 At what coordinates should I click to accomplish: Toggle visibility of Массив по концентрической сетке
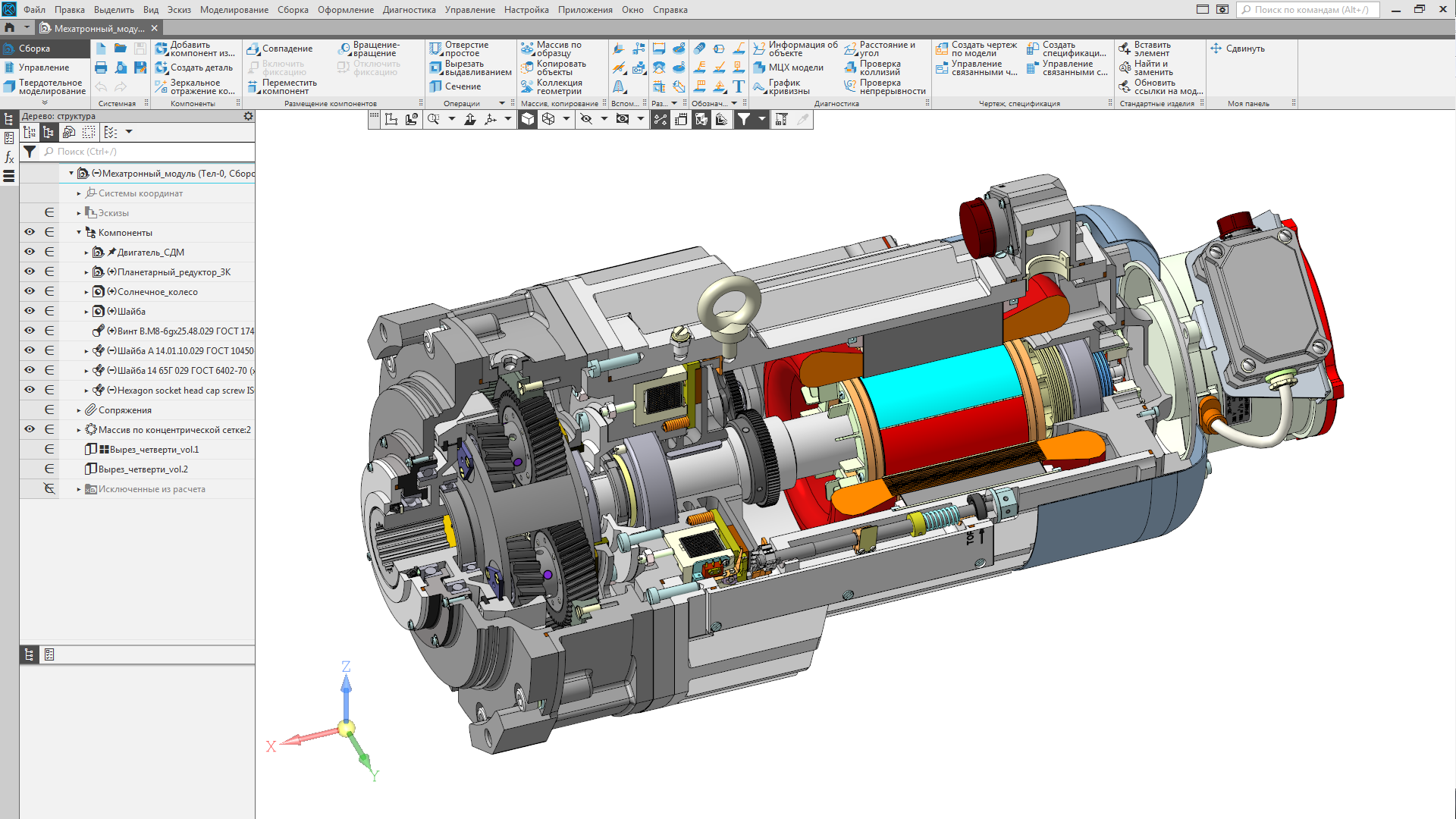(30, 429)
